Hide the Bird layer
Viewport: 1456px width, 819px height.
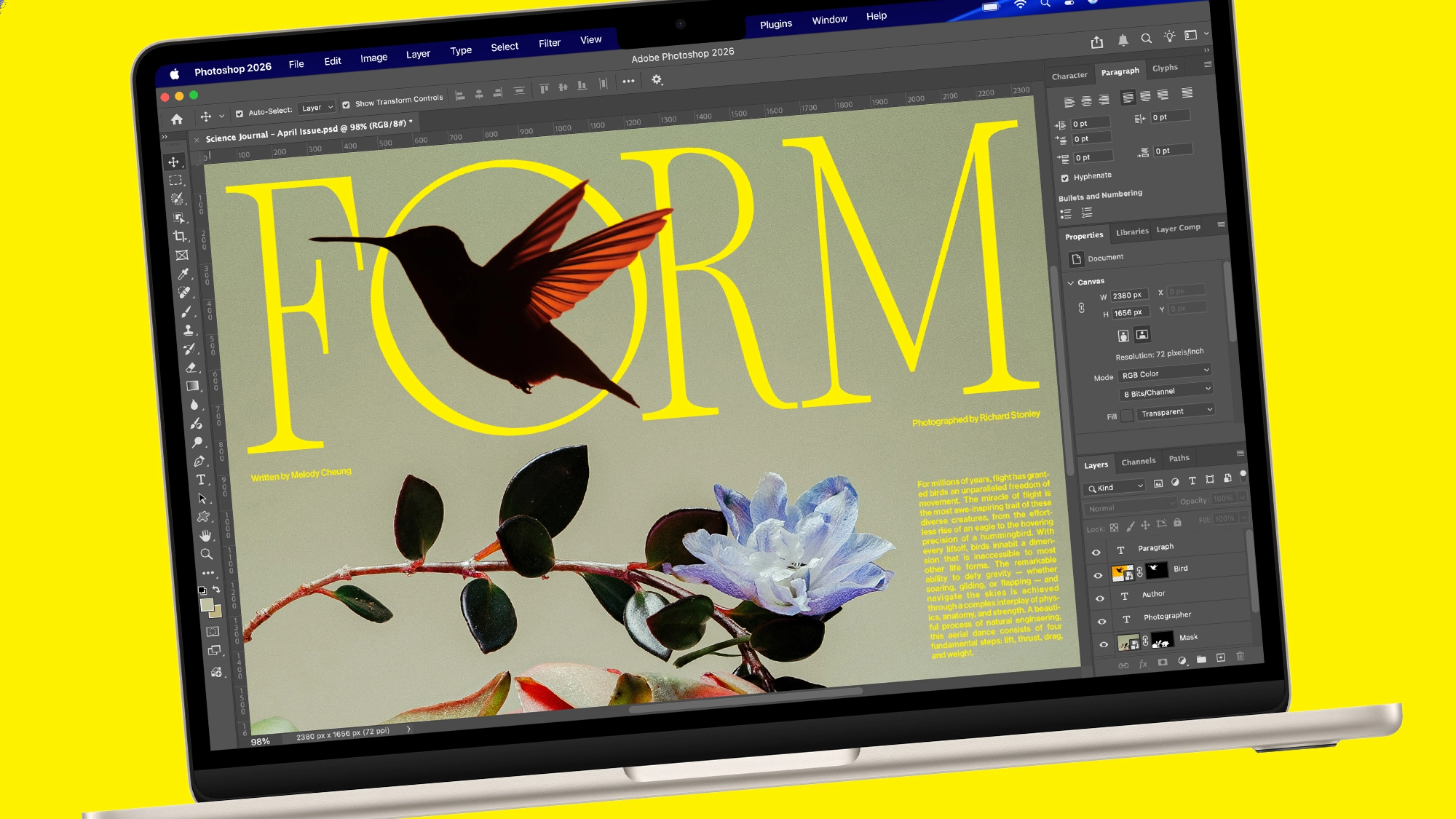click(1098, 575)
